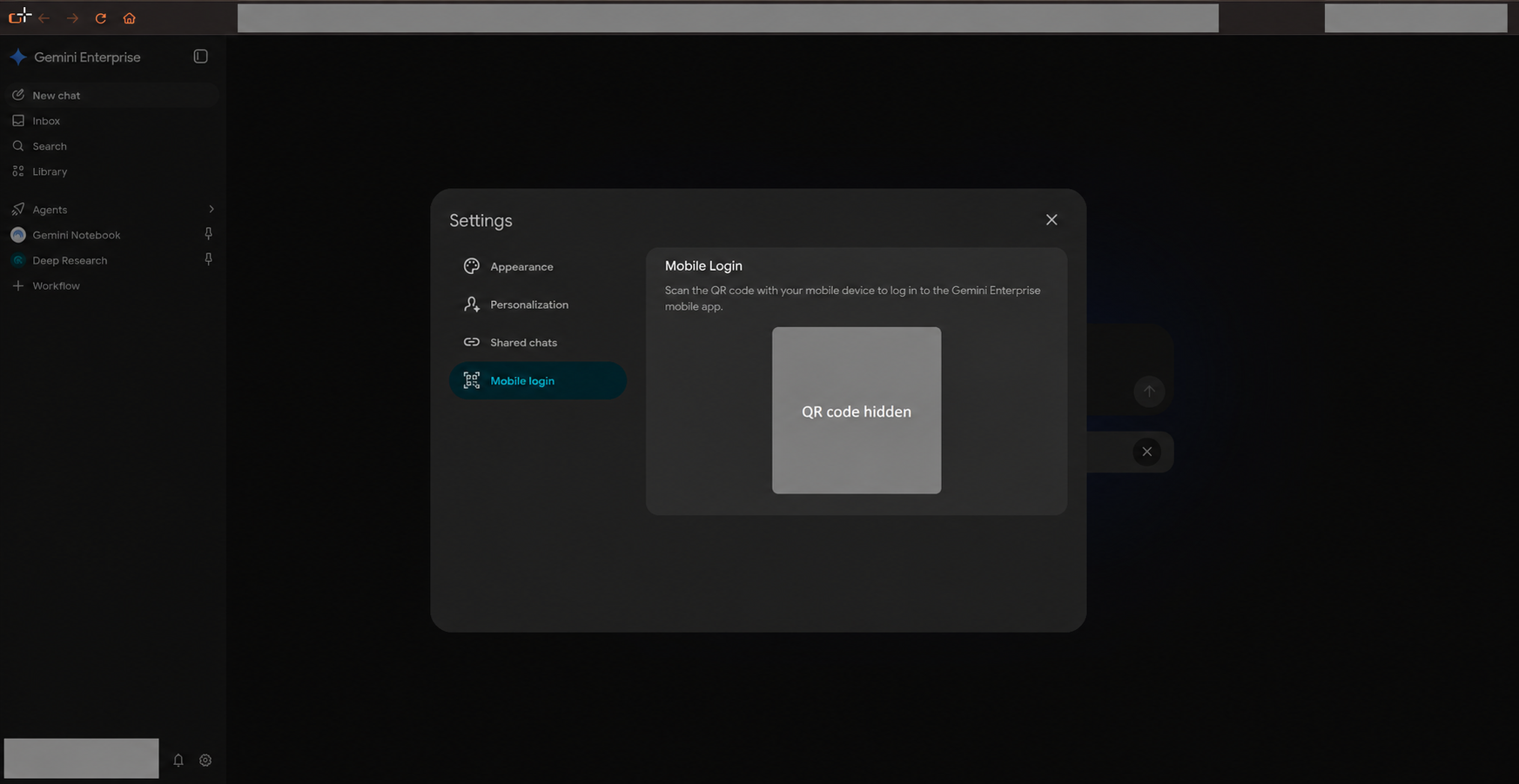Click the Settings dialog title
Screen dimensions: 1519x784
pos(481,221)
